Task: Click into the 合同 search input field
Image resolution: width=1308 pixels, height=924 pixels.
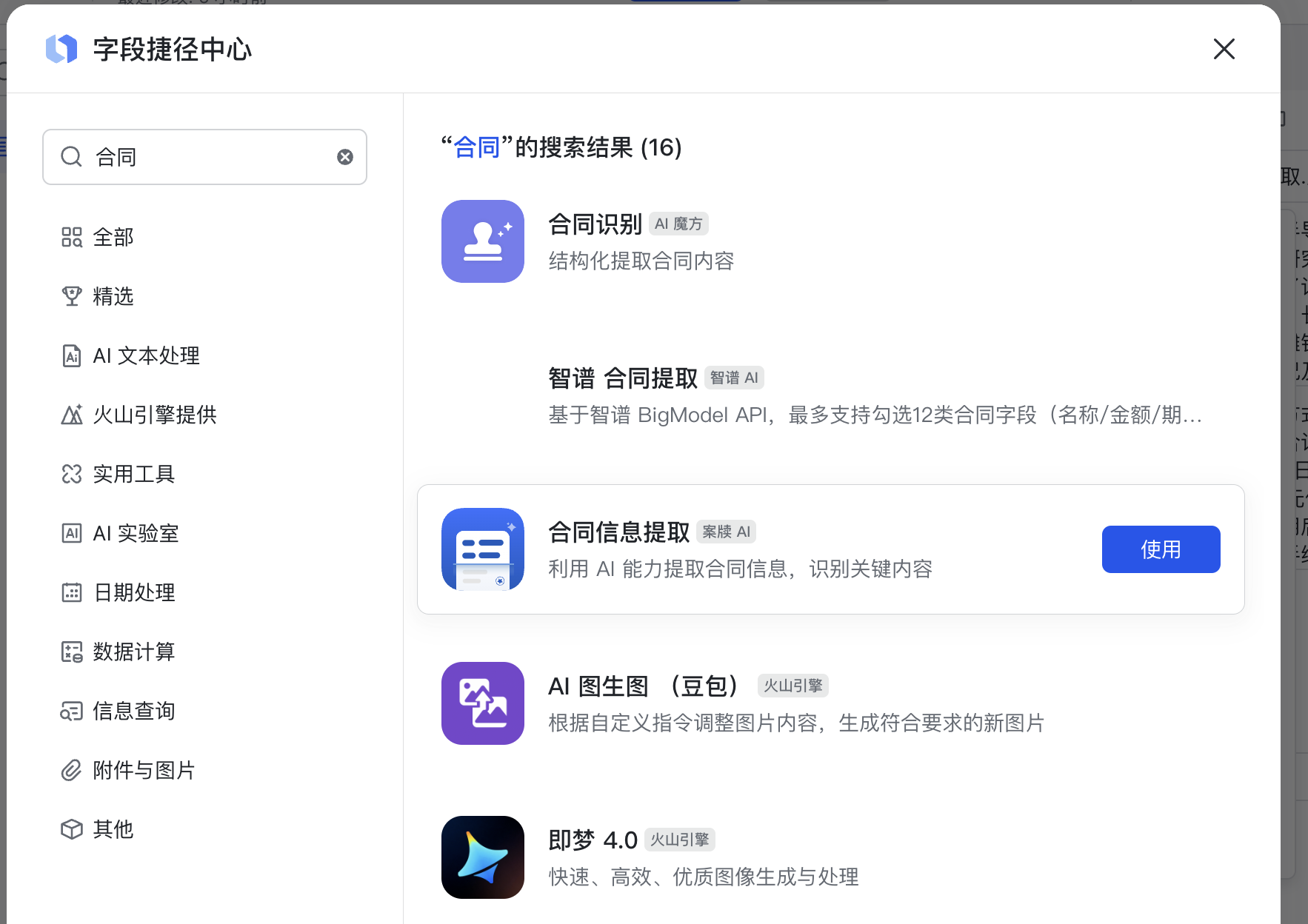Action: [215, 157]
